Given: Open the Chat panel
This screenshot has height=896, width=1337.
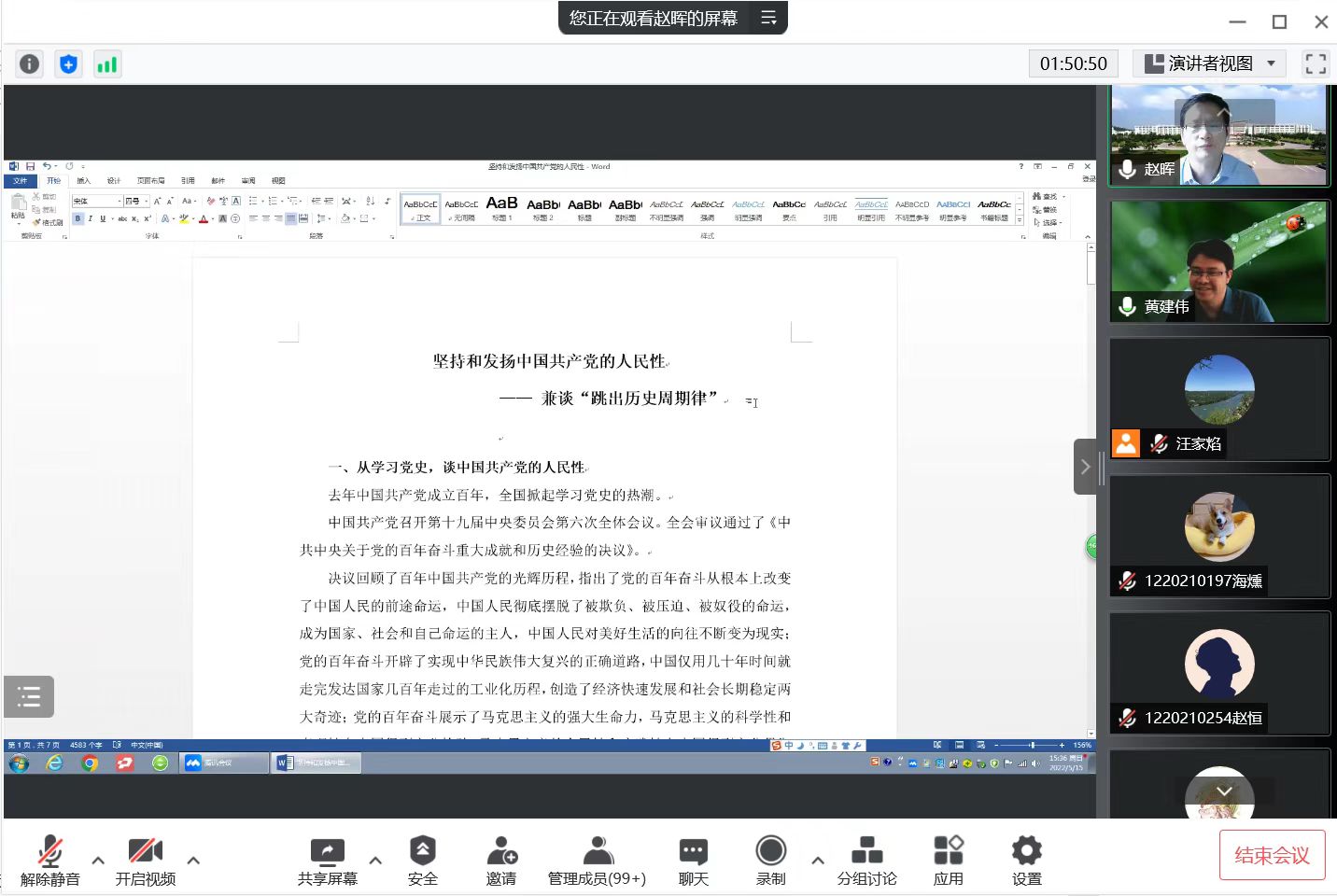Looking at the screenshot, I should (693, 860).
